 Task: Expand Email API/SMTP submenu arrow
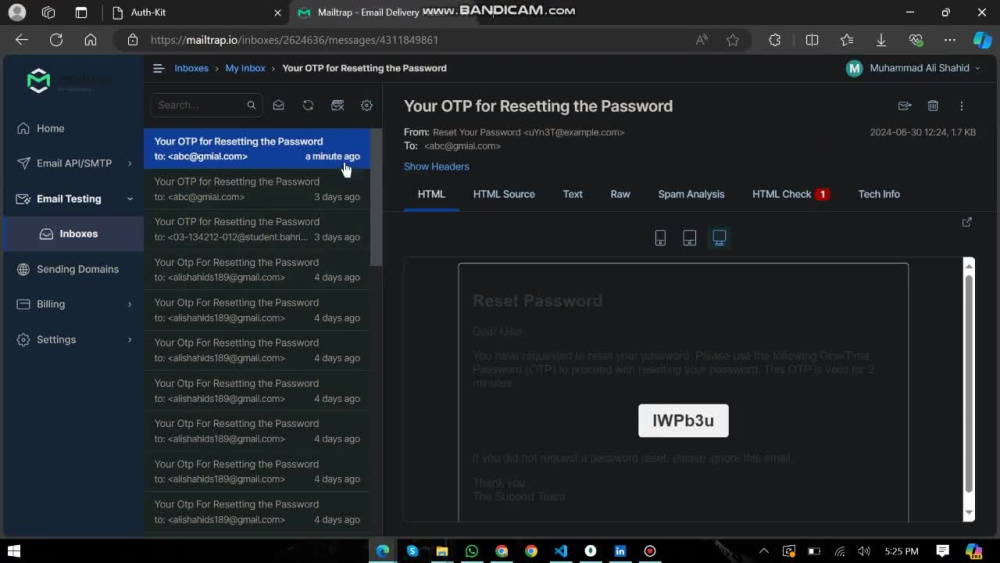130,163
